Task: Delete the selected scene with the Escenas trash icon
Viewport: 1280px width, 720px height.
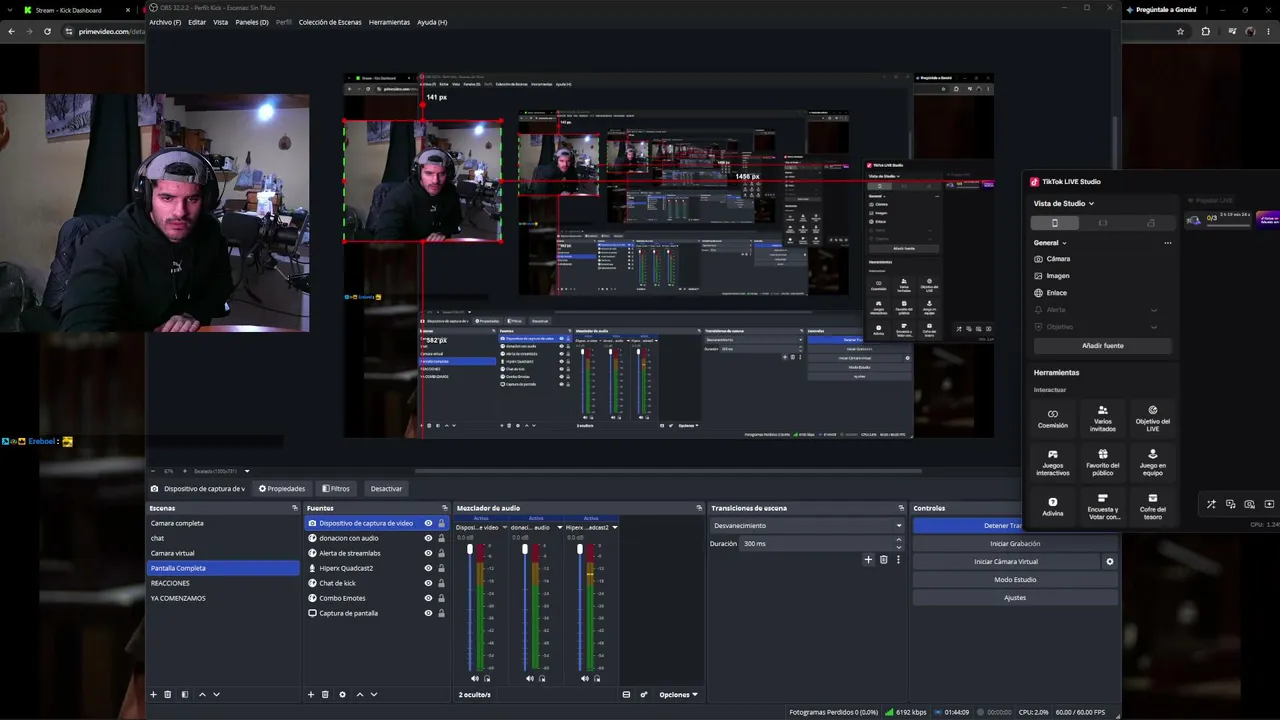Action: pyautogui.click(x=168, y=694)
